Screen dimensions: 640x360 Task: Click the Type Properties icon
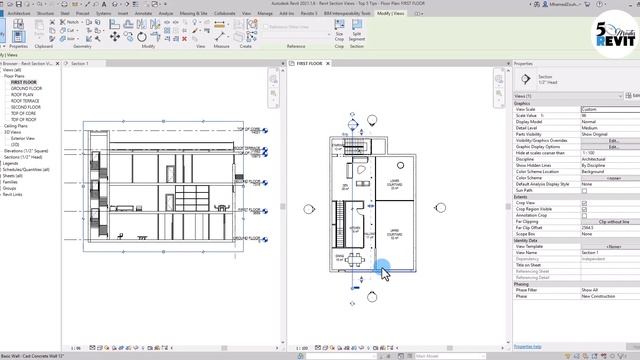coord(18,24)
